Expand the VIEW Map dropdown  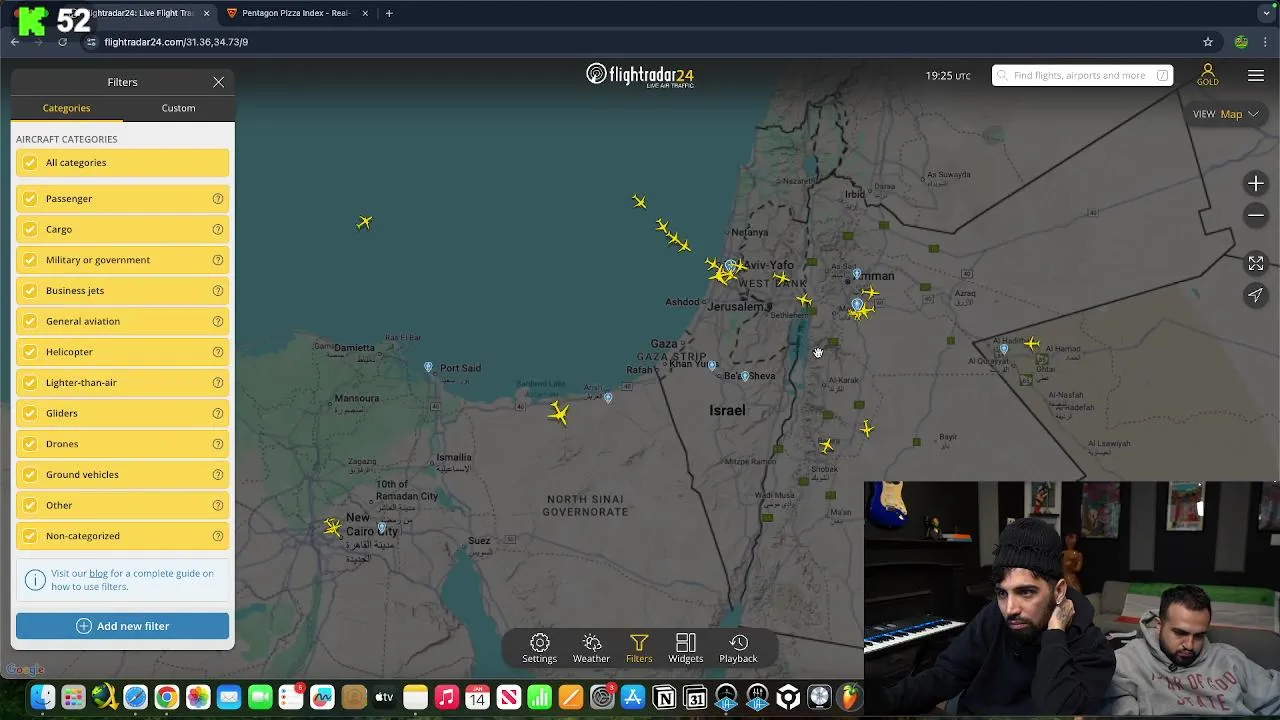(x=1226, y=114)
